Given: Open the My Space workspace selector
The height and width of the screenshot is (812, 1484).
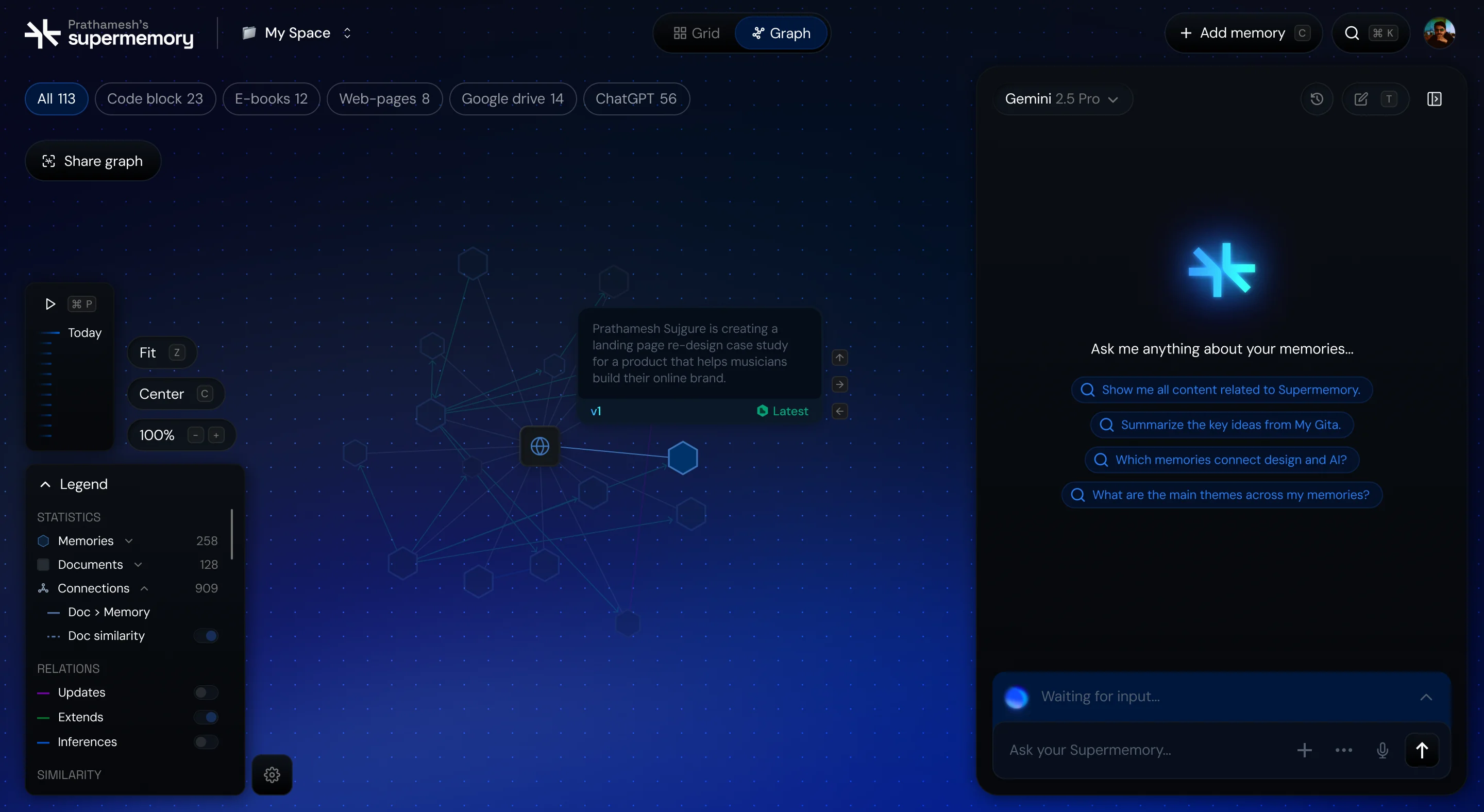Looking at the screenshot, I should tap(296, 33).
